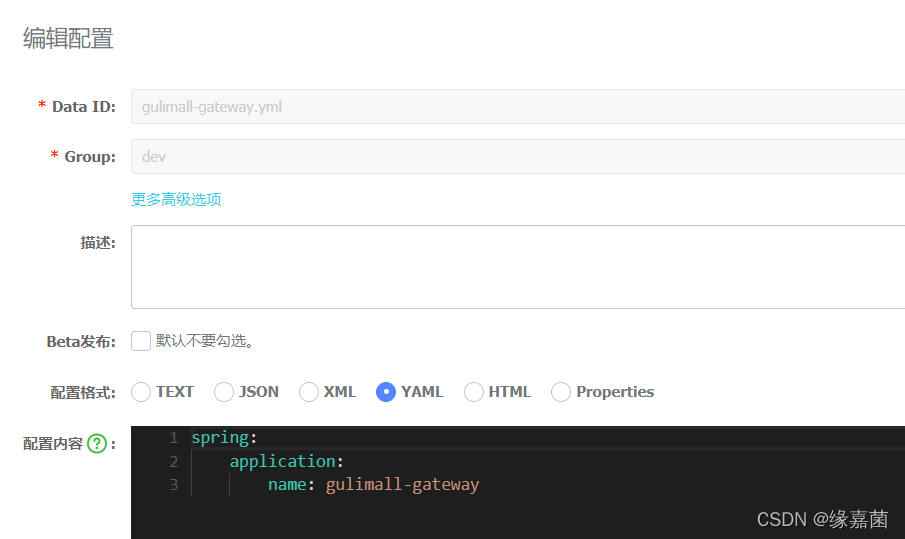Focus the 描述 description text area
This screenshot has width=905, height=539.
[518, 267]
